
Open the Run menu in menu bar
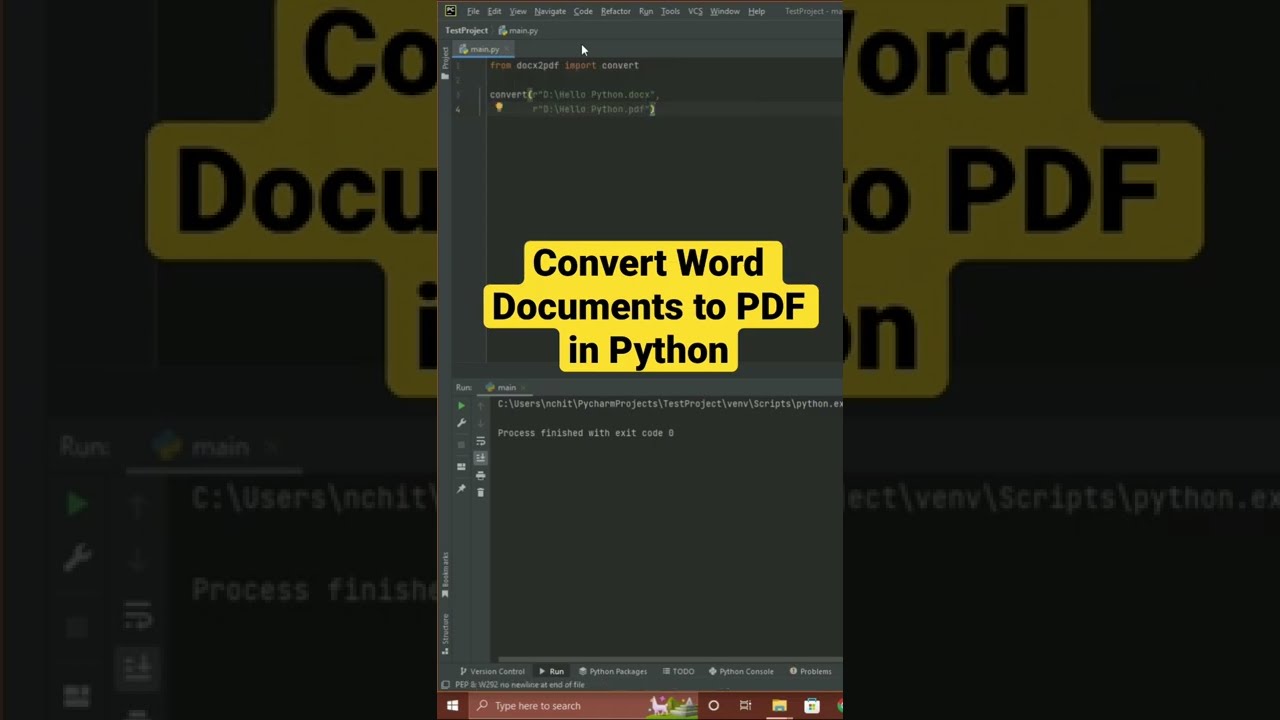coord(646,11)
